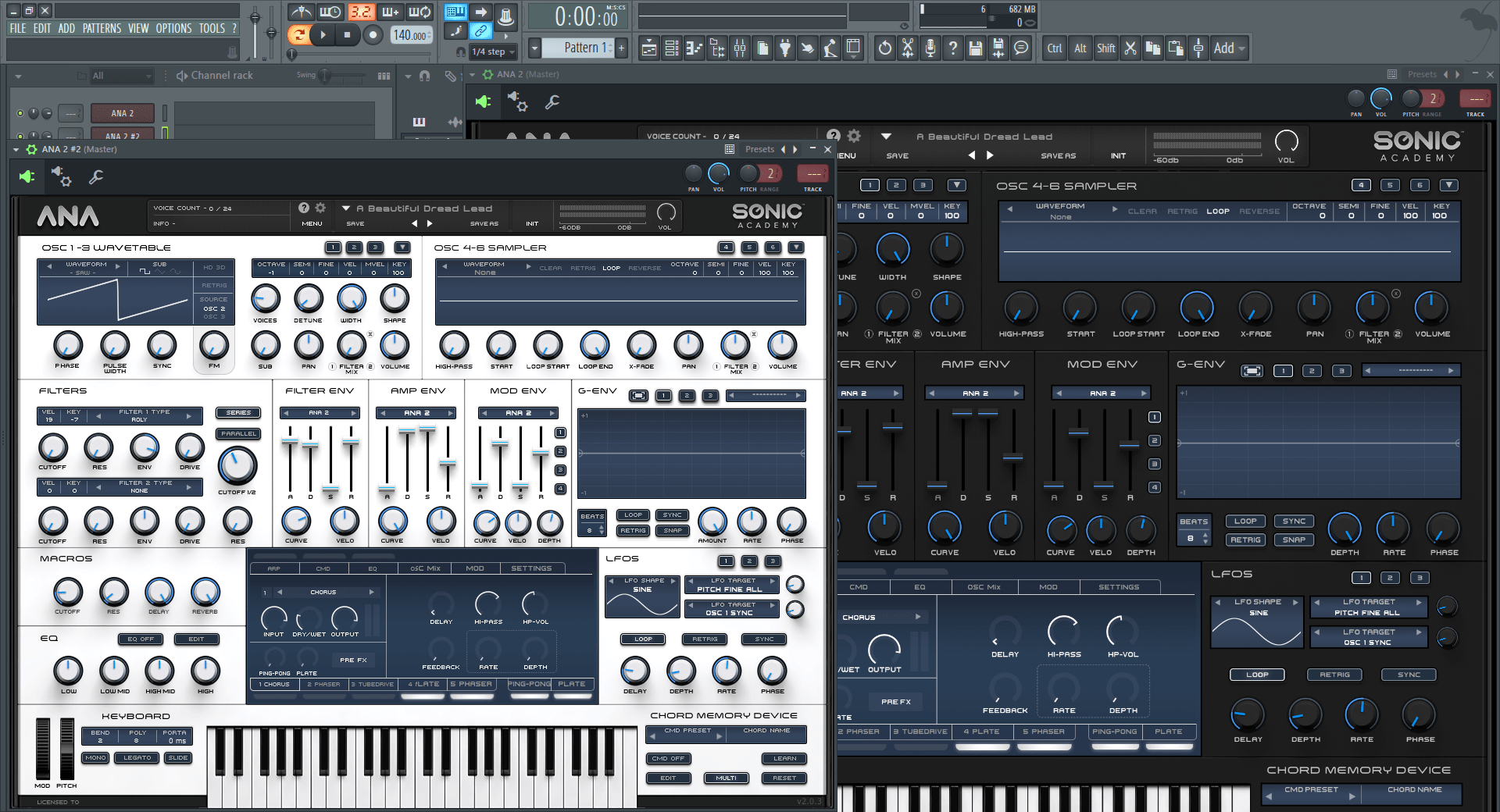Open the 1/4 step snap dropdown

[494, 52]
